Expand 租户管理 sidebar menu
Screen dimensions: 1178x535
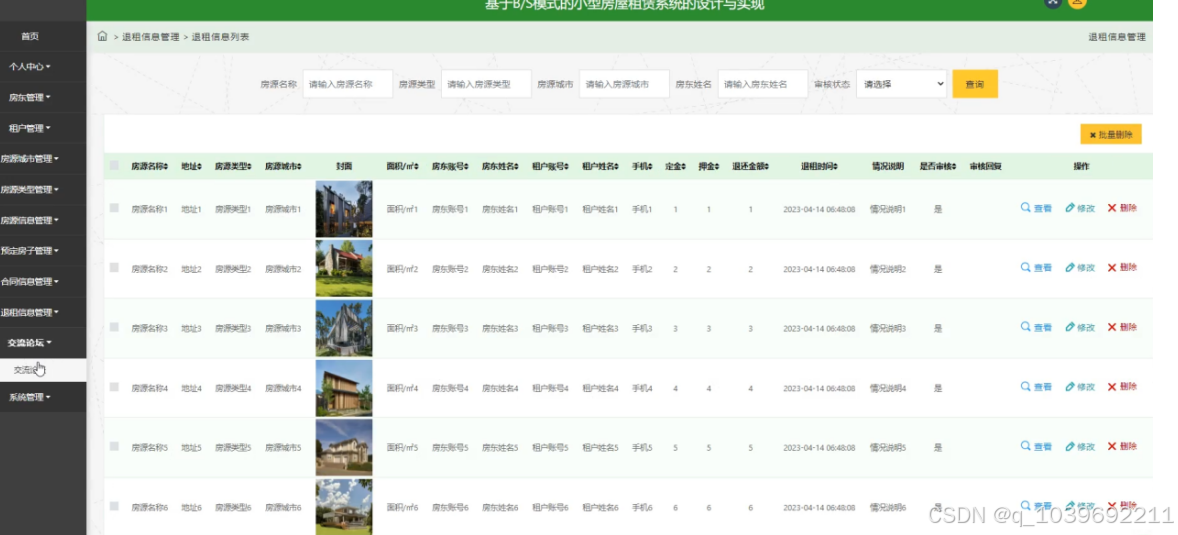pos(30,128)
